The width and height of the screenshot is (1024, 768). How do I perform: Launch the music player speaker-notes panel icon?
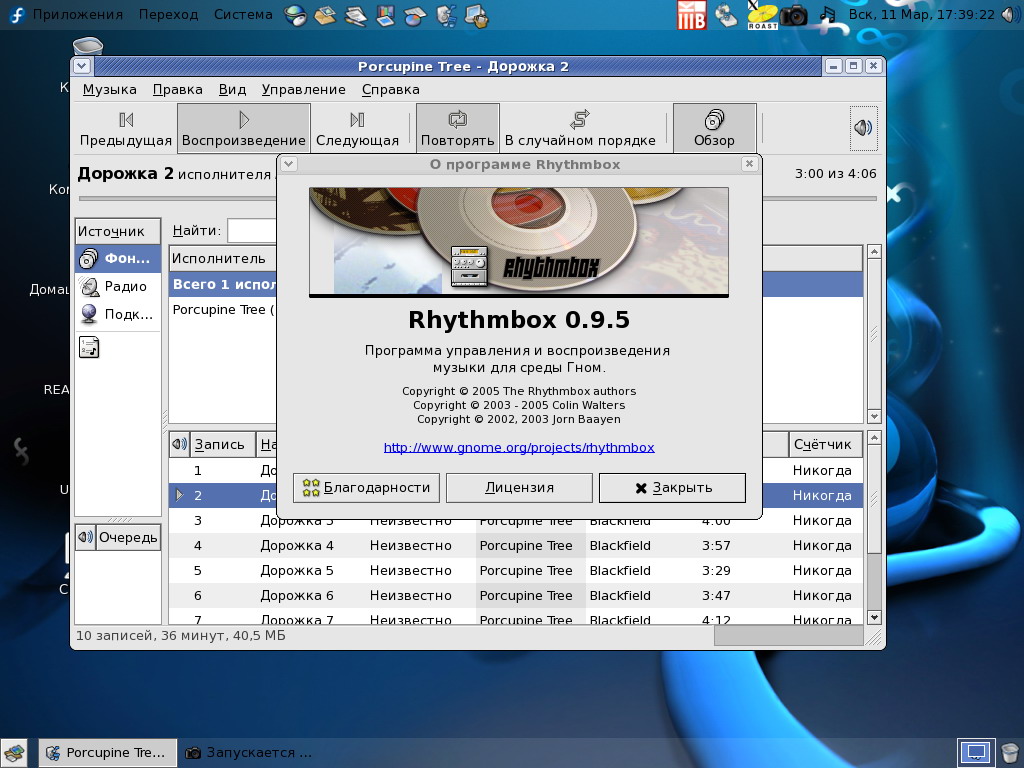pos(447,15)
